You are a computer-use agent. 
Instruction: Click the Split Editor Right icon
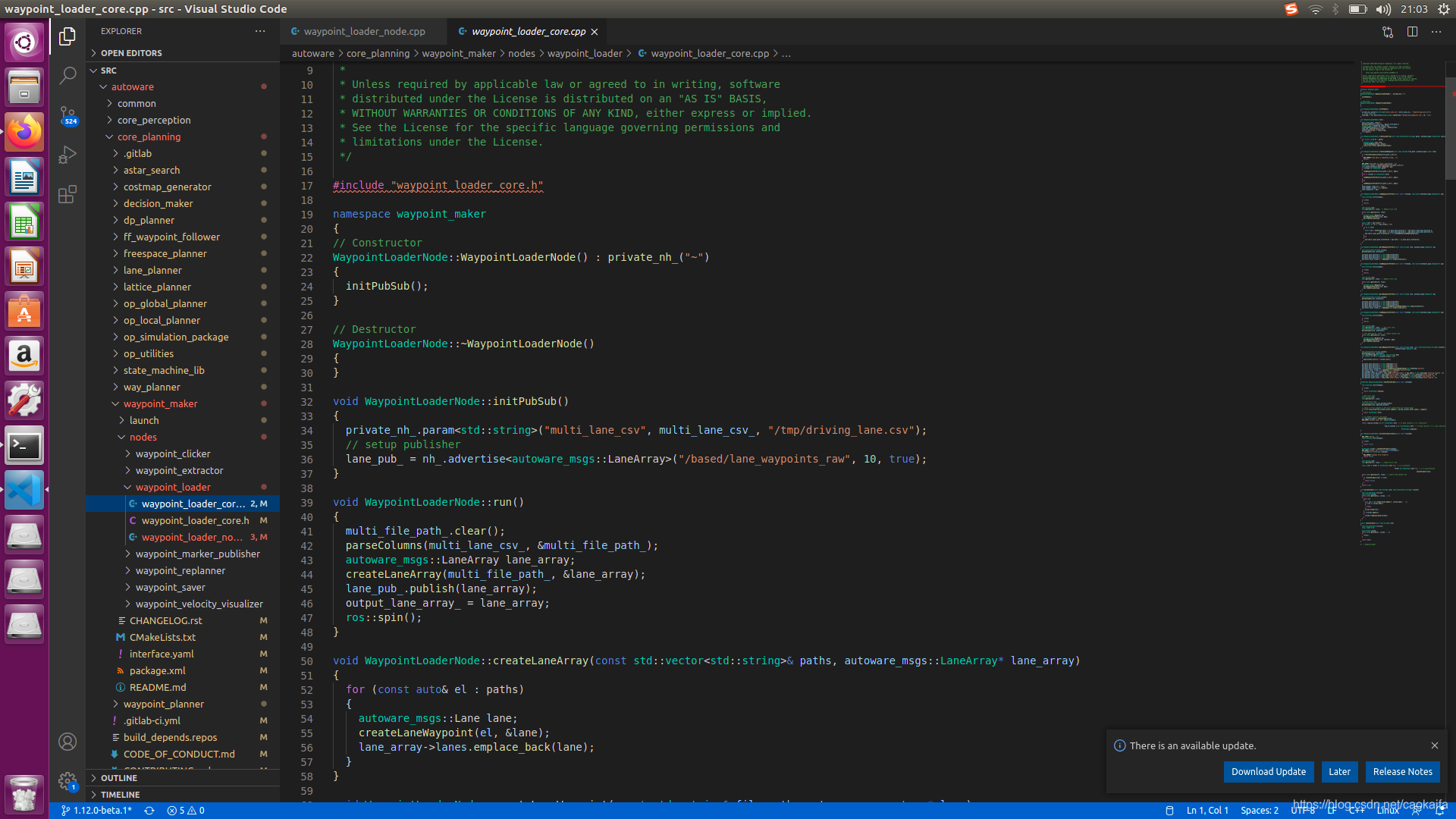[x=1412, y=32]
